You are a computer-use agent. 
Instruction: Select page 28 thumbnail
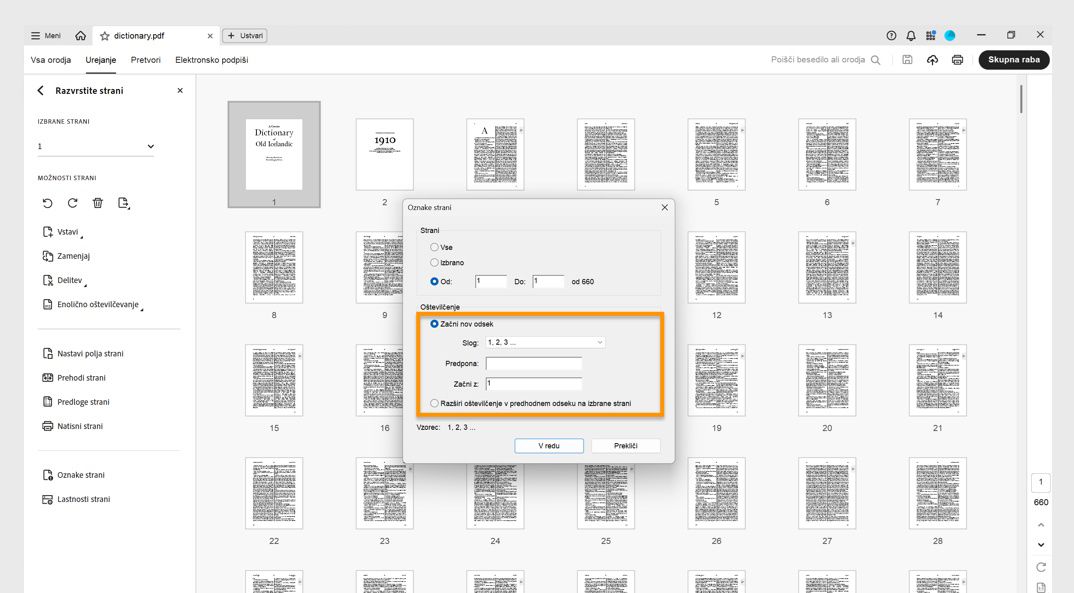point(938,493)
